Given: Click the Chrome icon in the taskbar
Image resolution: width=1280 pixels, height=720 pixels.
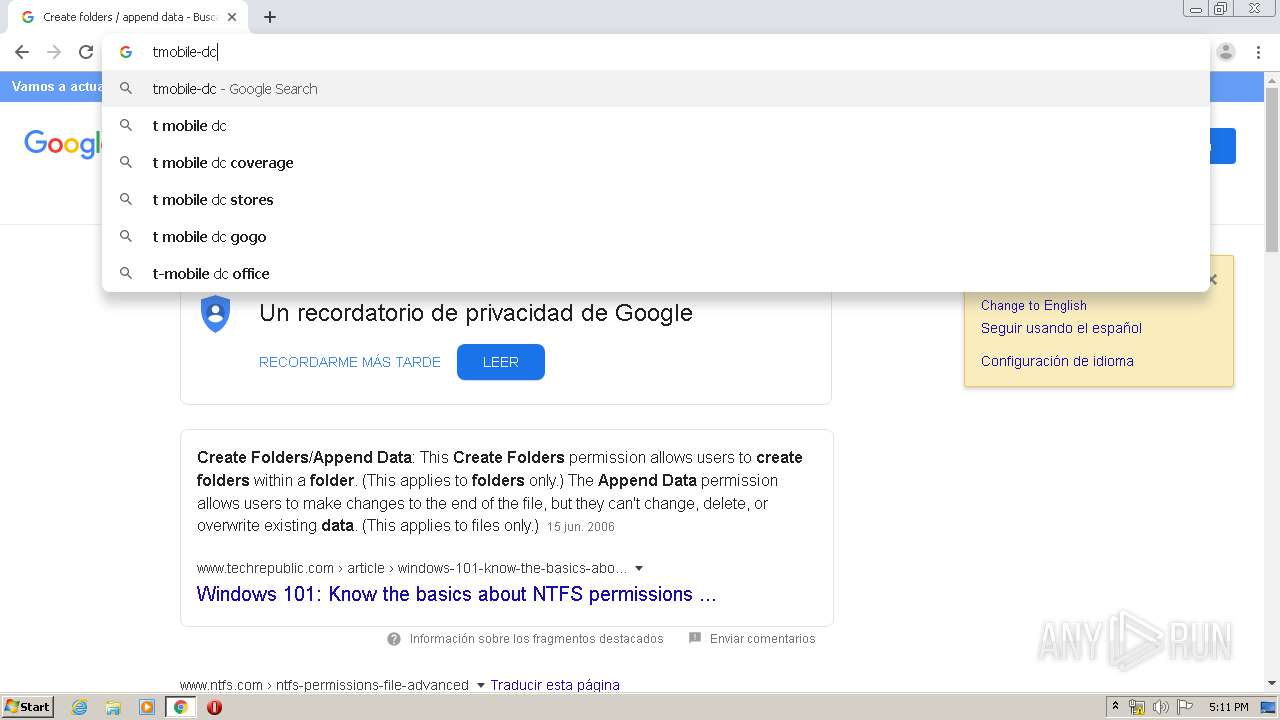Looking at the screenshot, I should coord(180,707).
